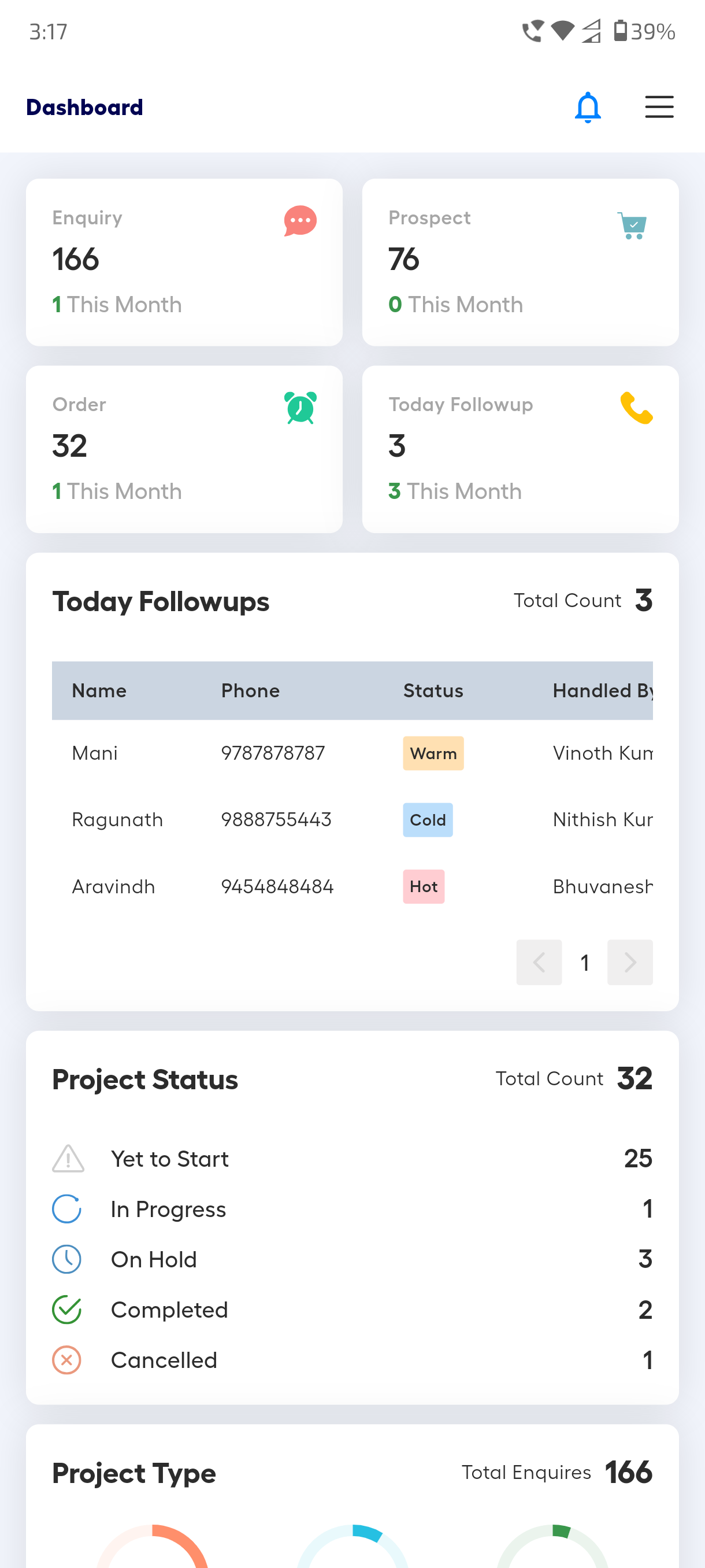Click the Completed checkmark icon
Viewport: 705px width, 1568px height.
pyautogui.click(x=67, y=1310)
